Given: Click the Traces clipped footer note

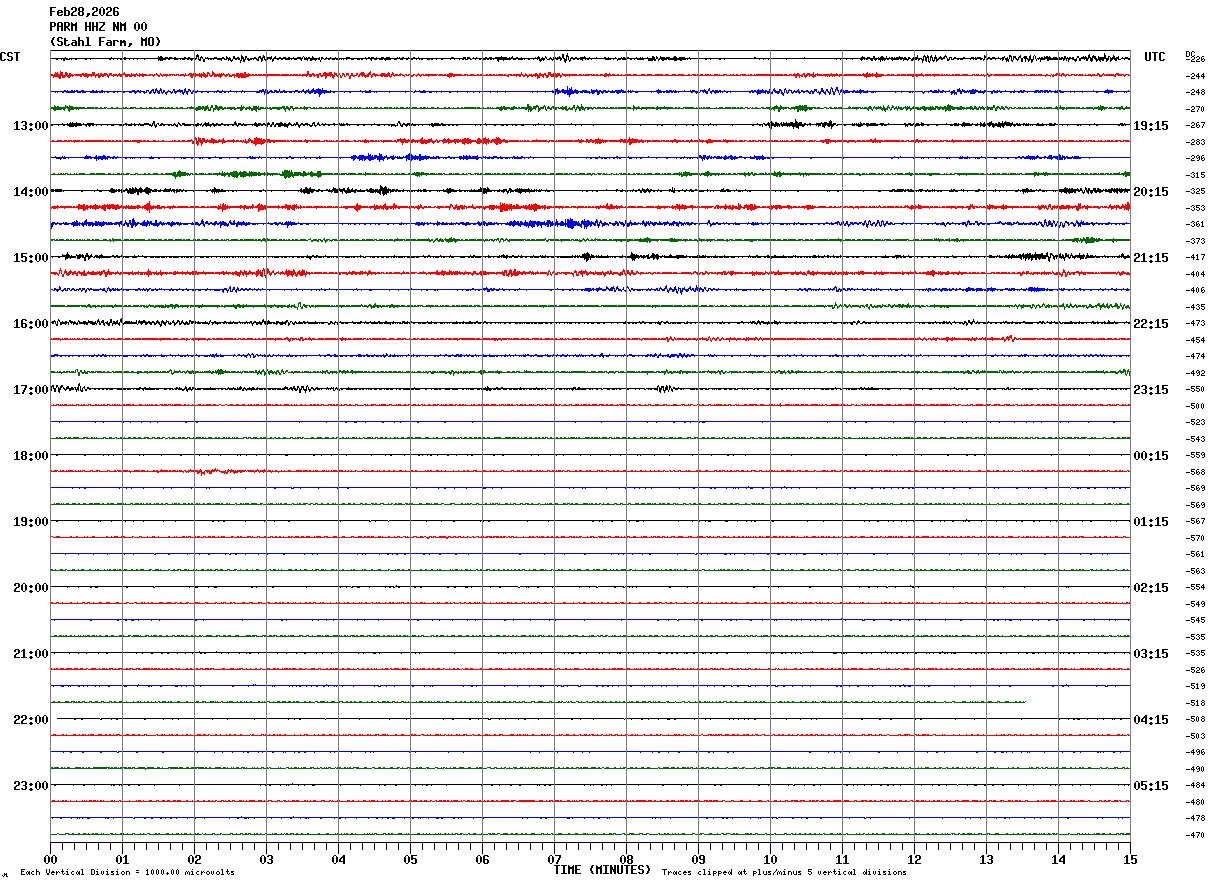Looking at the screenshot, I should pyautogui.click(x=784, y=873).
